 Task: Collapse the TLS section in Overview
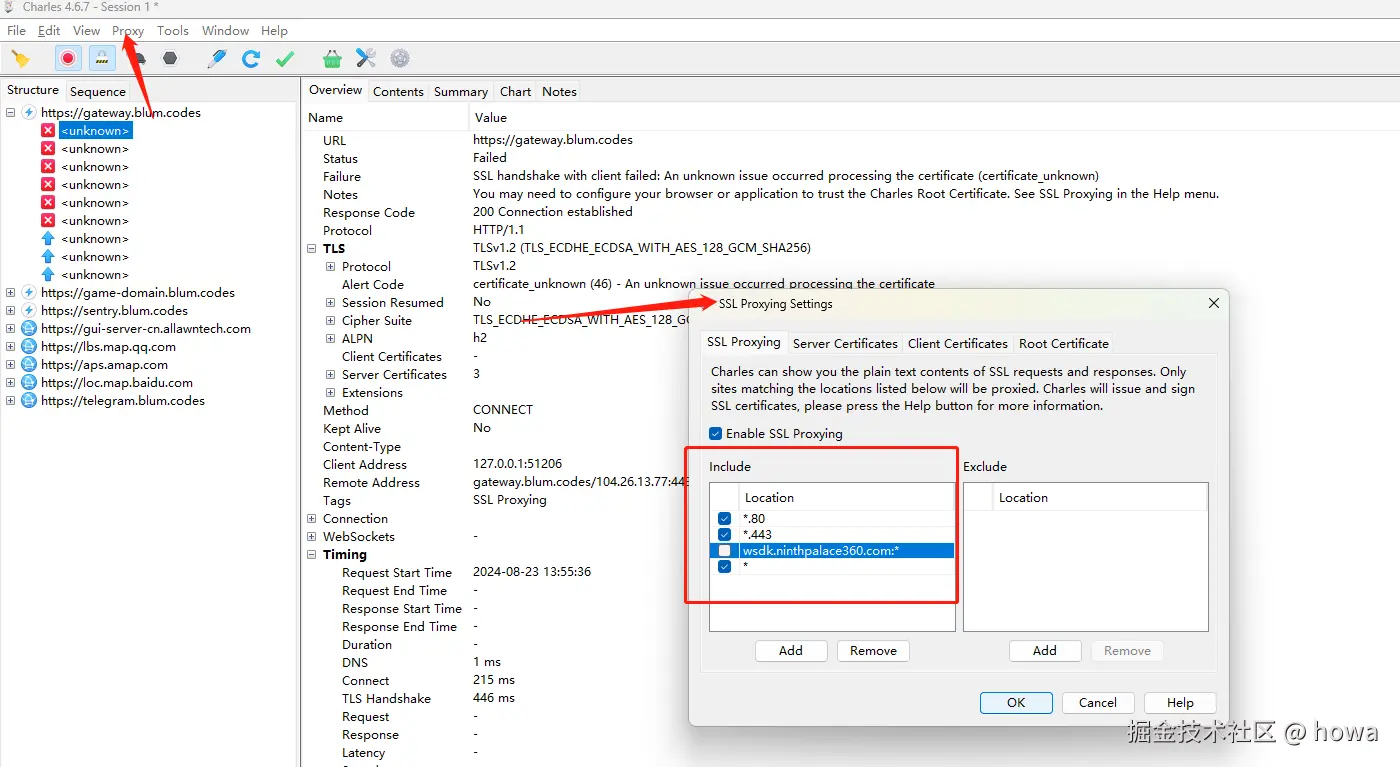tap(312, 249)
